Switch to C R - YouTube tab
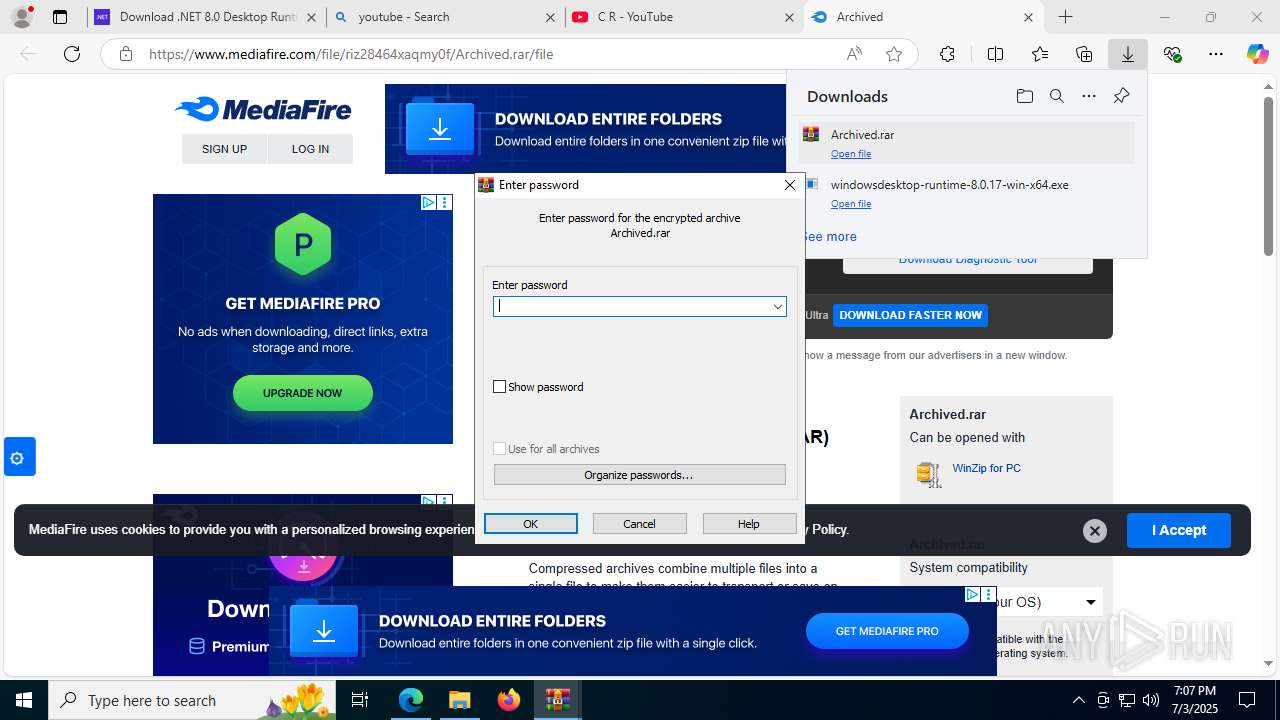The width and height of the screenshot is (1280, 720). coord(684,17)
